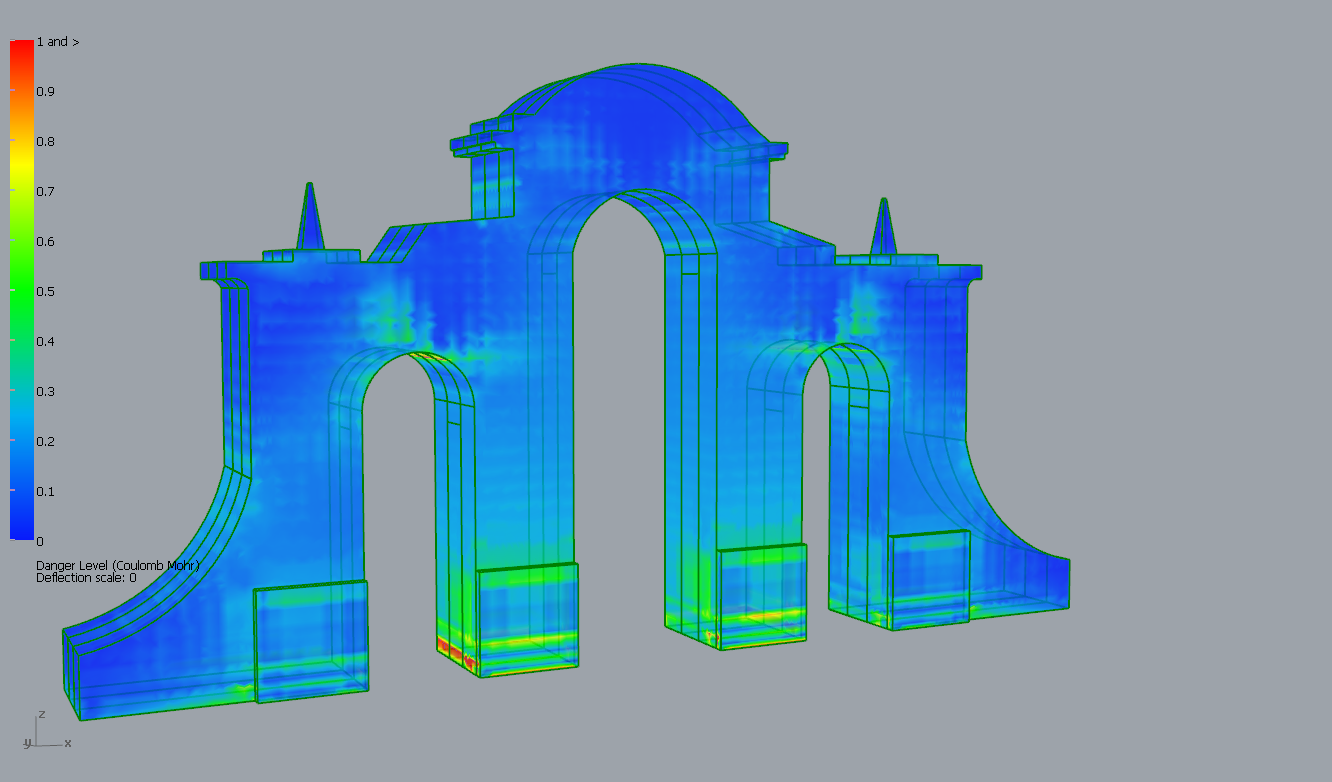This screenshot has height=782, width=1332.
Task: Click the "Danger Level (Coulomb Mohr)" caption
Action: click(x=118, y=566)
